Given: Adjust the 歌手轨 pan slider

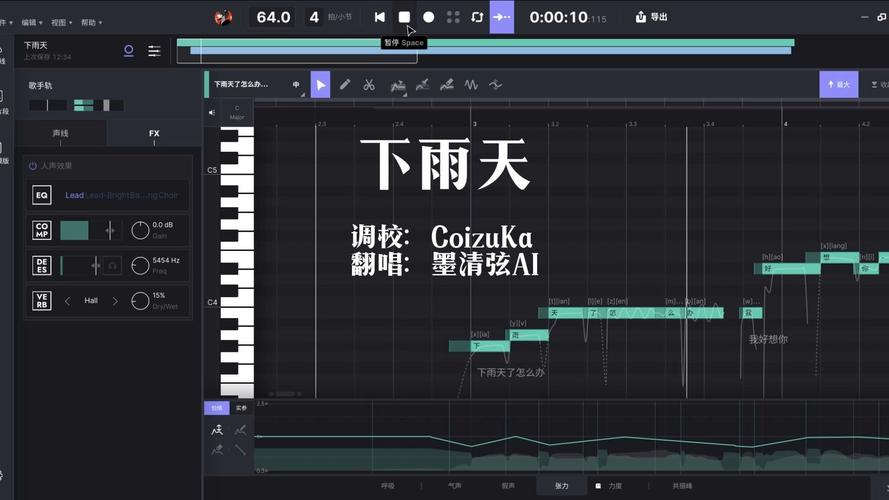Looking at the screenshot, I should [48, 105].
